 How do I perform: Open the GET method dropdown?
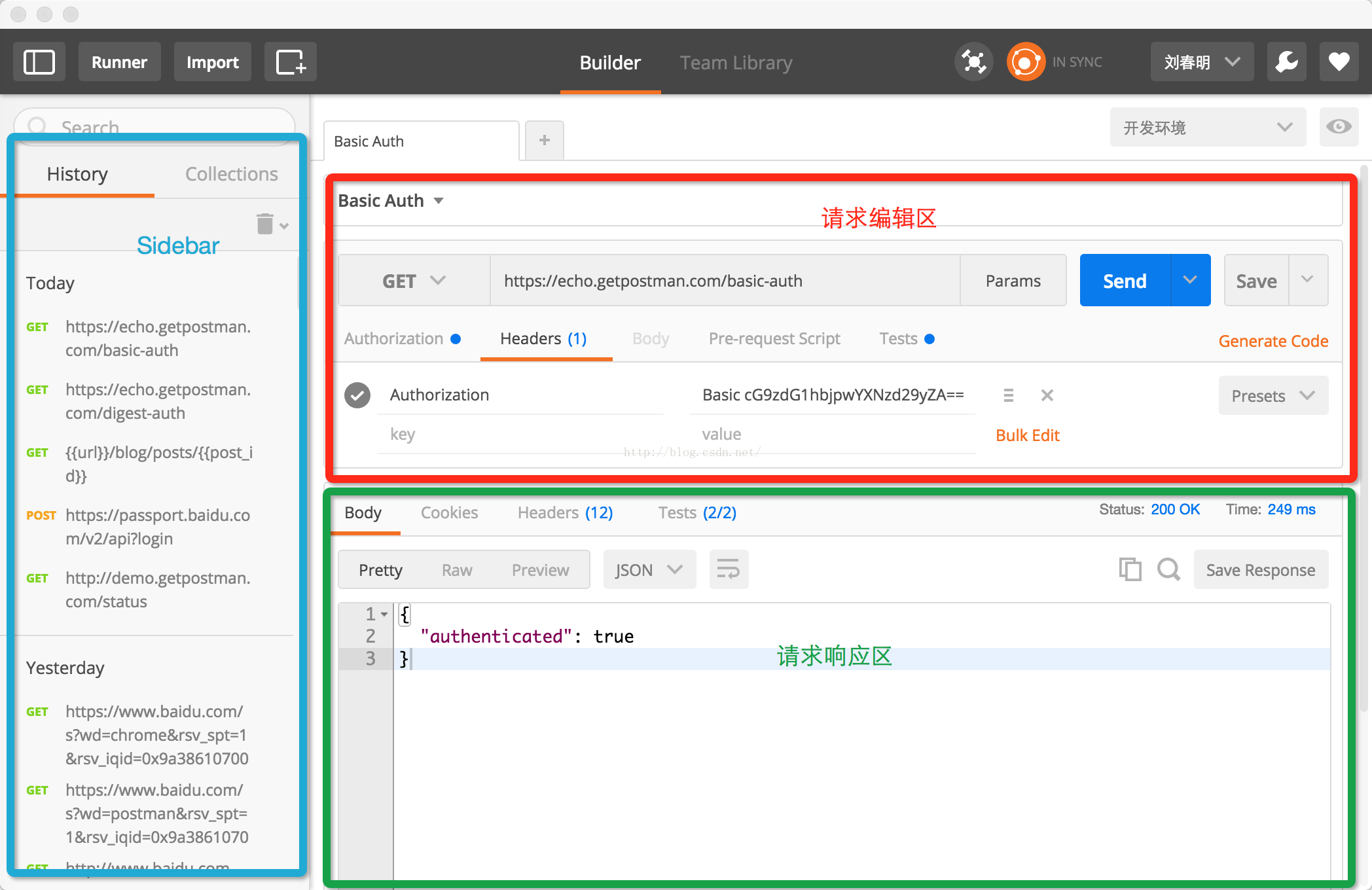(414, 281)
